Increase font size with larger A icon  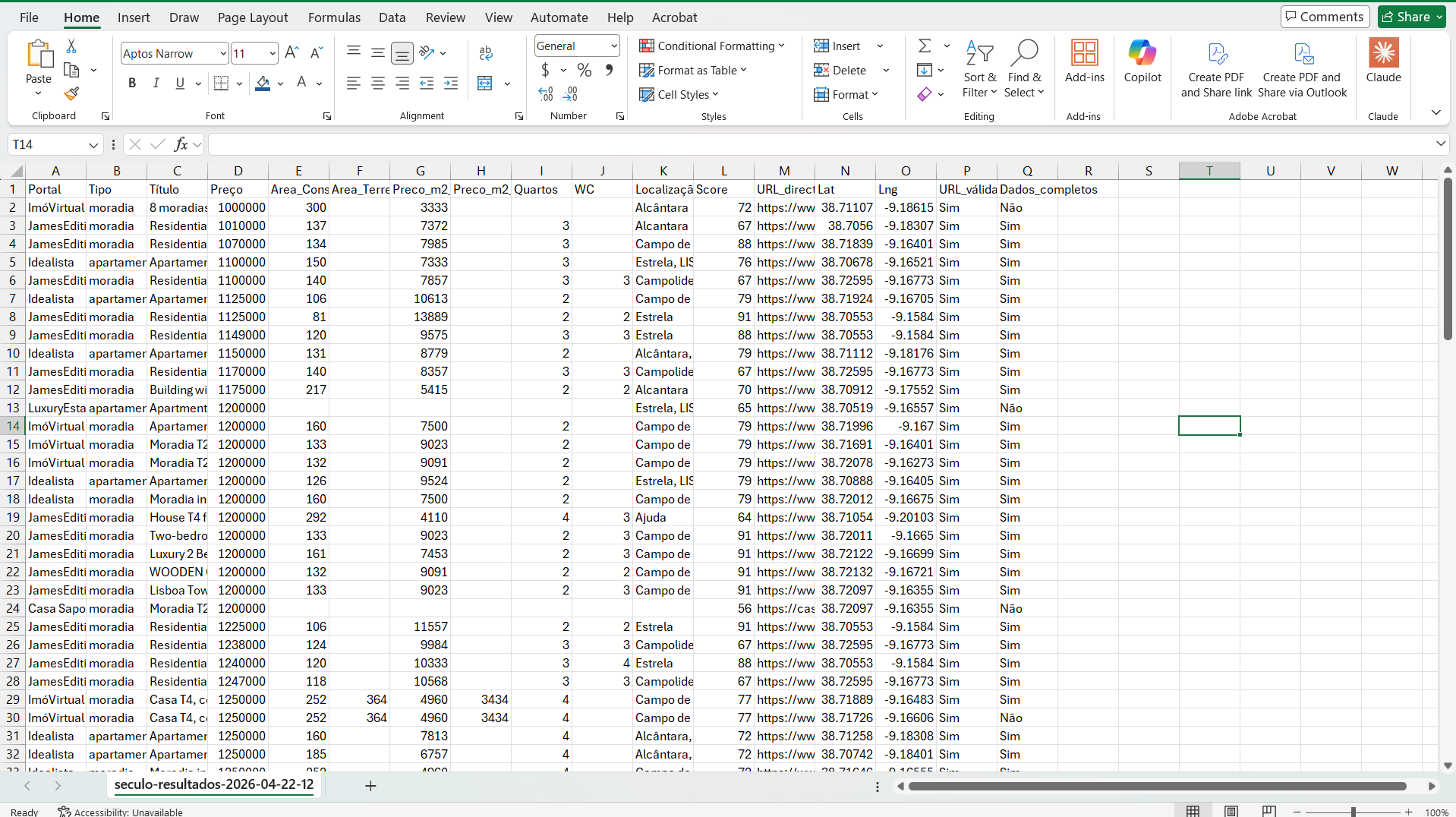[x=292, y=53]
